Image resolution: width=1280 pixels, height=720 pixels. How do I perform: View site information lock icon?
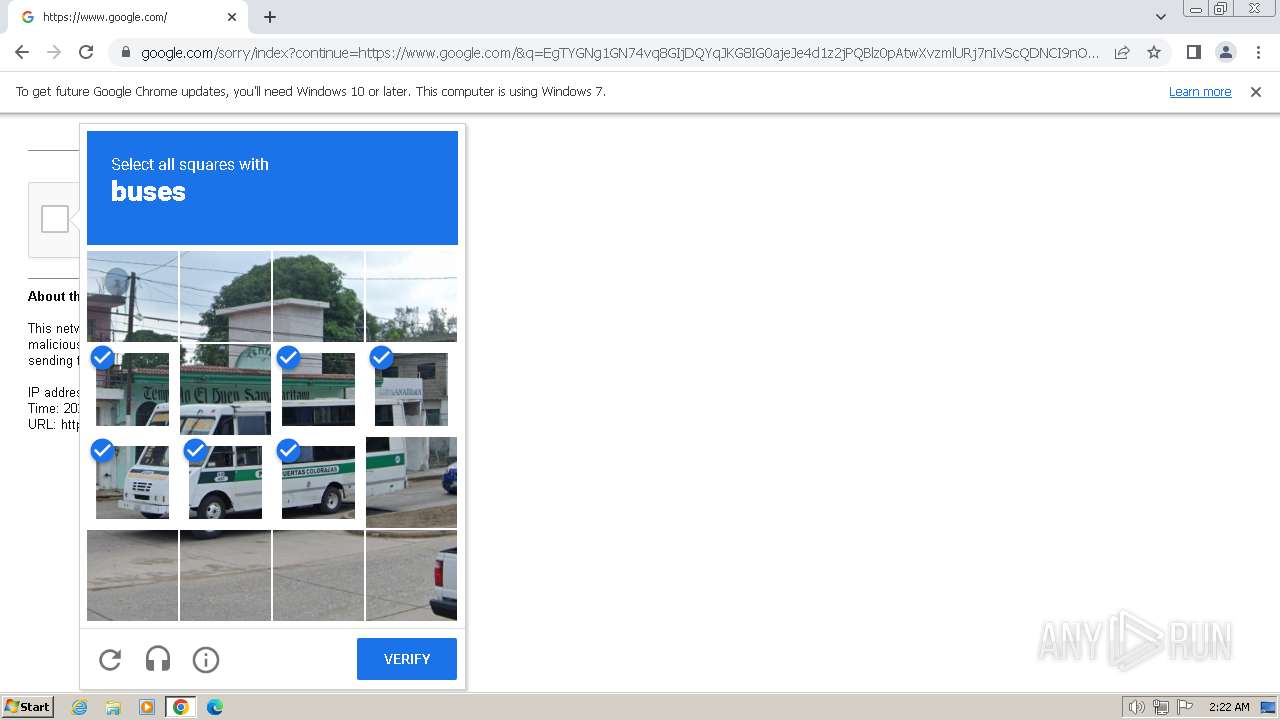pos(126,53)
